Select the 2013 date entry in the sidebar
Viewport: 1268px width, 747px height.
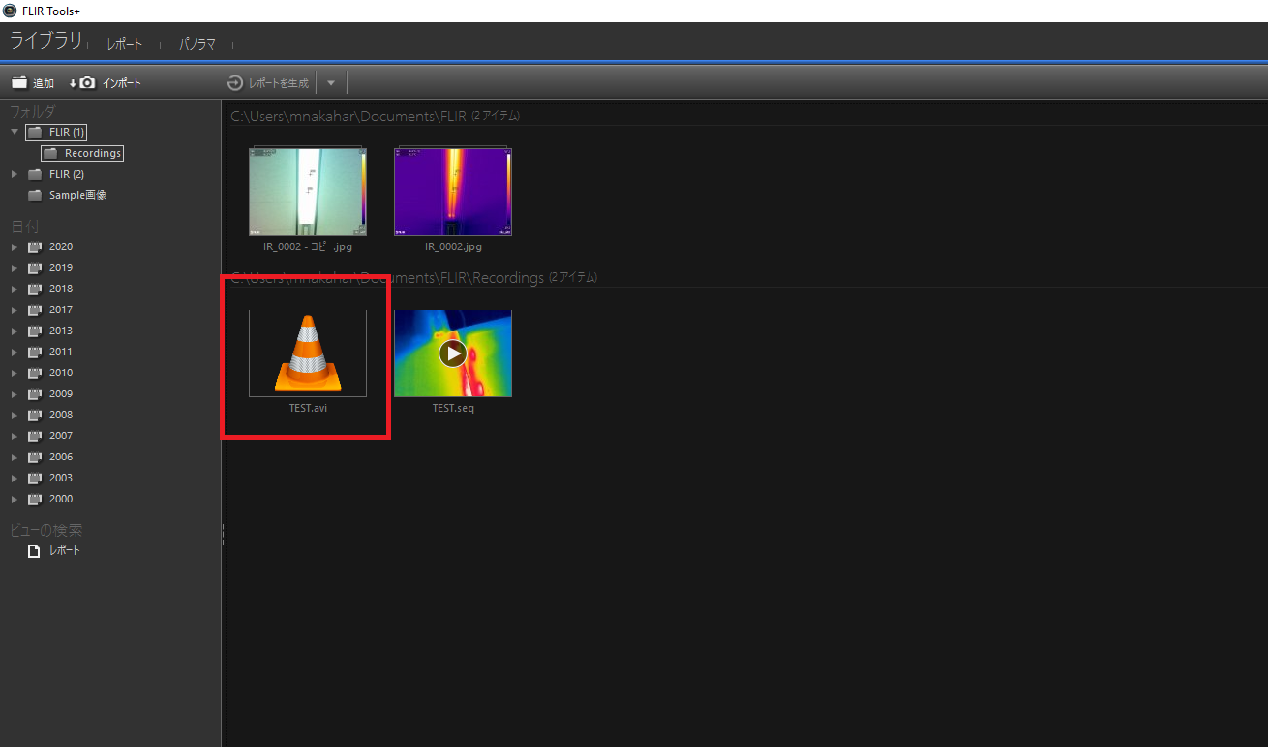coord(60,330)
